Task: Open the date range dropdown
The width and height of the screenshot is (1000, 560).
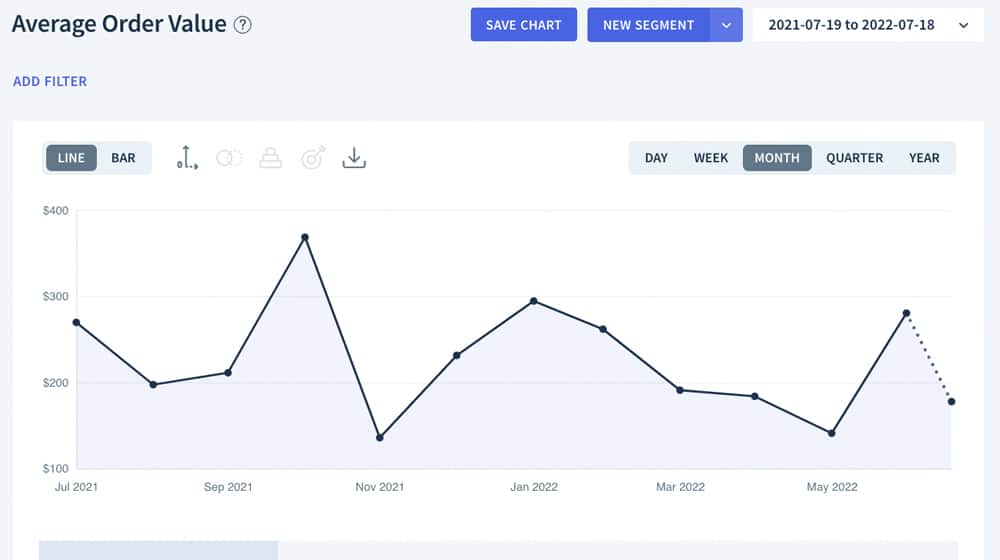Action: pos(868,25)
